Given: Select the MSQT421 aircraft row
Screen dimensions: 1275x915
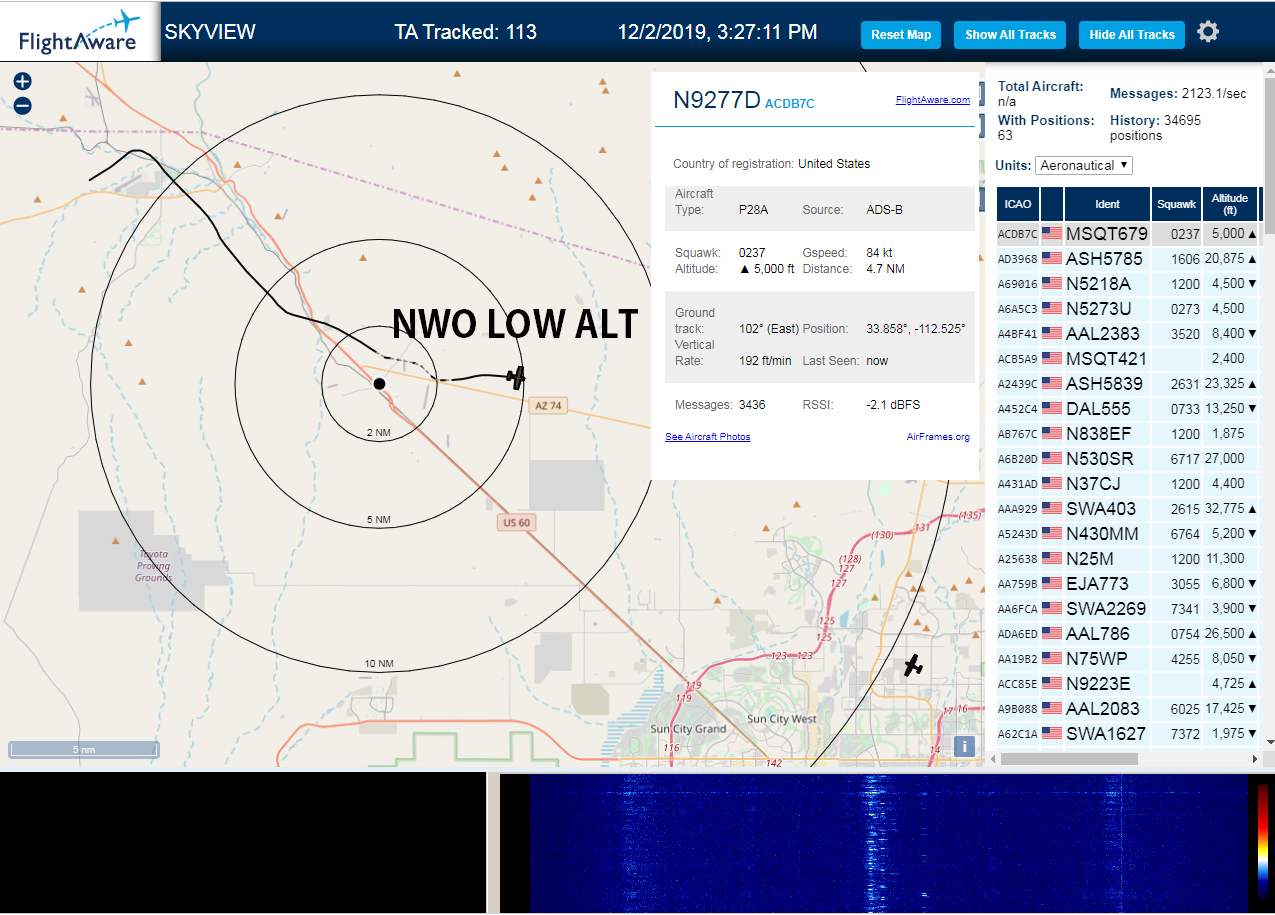Looking at the screenshot, I should (1128, 359).
